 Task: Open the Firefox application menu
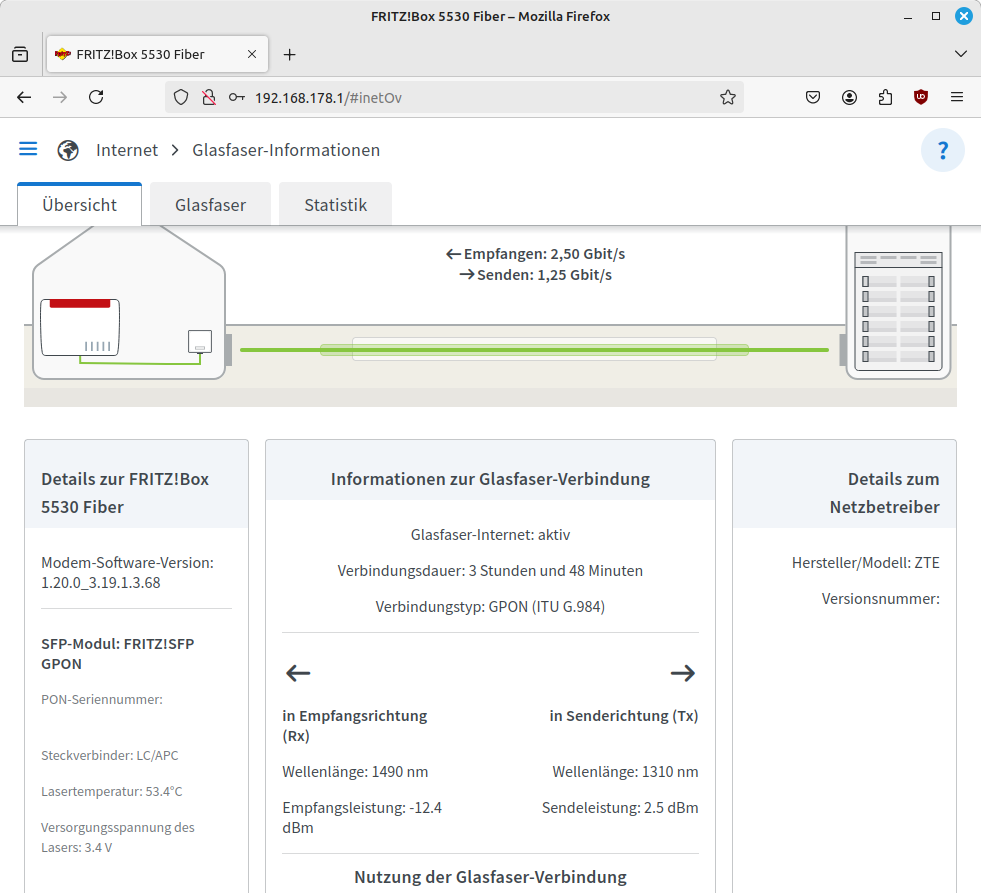point(957,97)
